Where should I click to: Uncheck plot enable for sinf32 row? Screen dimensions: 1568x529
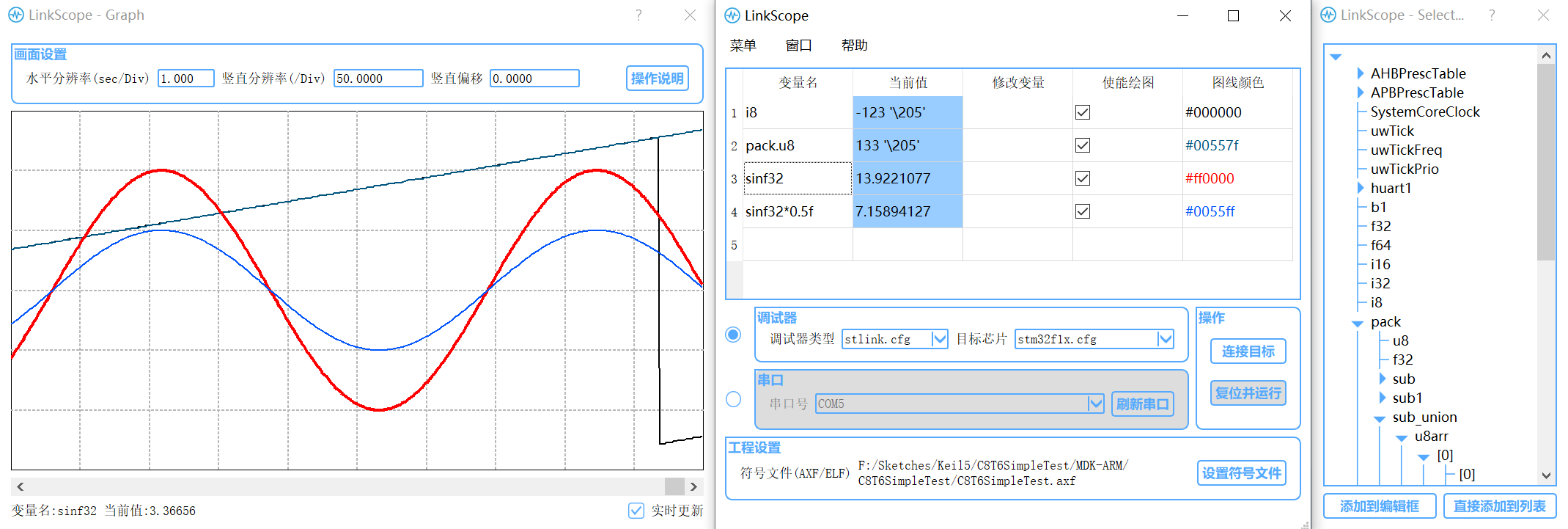click(x=1083, y=178)
